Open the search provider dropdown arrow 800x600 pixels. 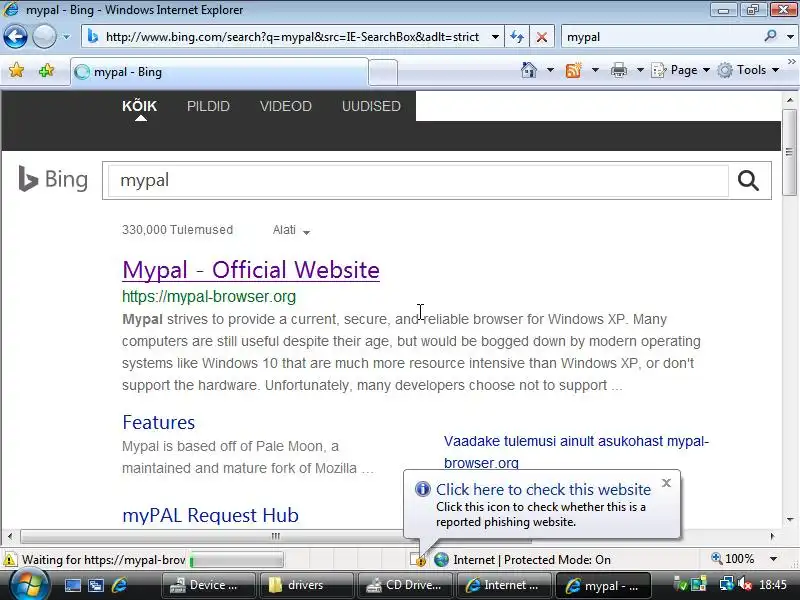pyautogui.click(x=790, y=37)
